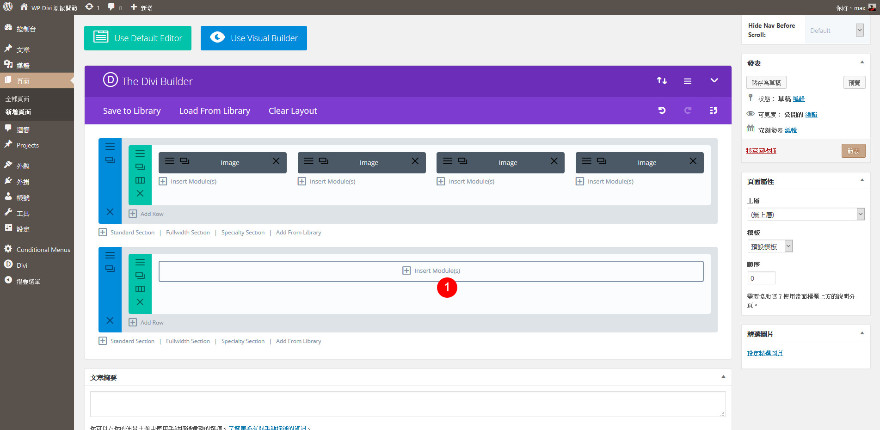Screen dimensions: 880x430
Task: Open the Parent page dropdown
Action: point(805,214)
